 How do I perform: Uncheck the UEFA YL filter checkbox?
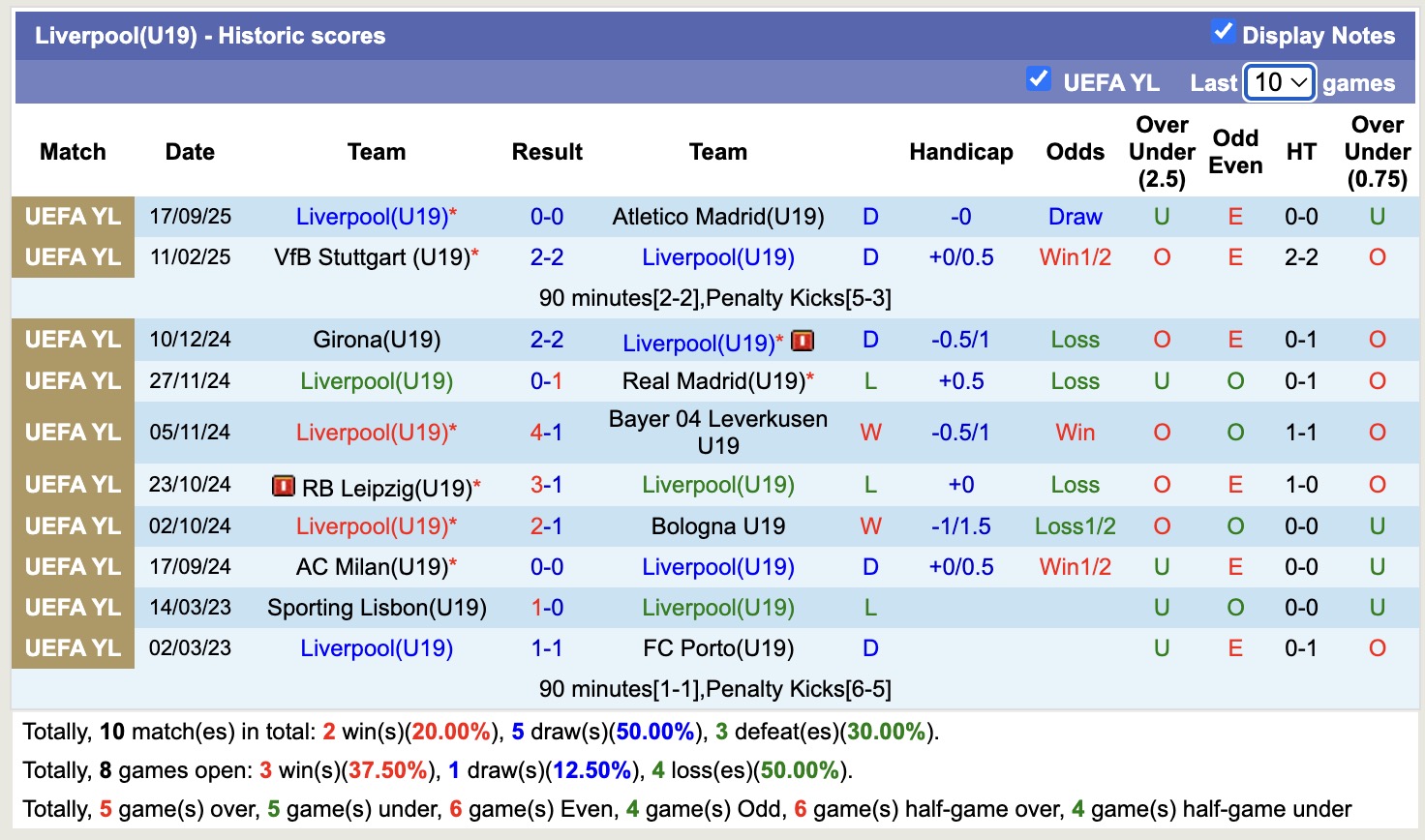(x=1038, y=79)
